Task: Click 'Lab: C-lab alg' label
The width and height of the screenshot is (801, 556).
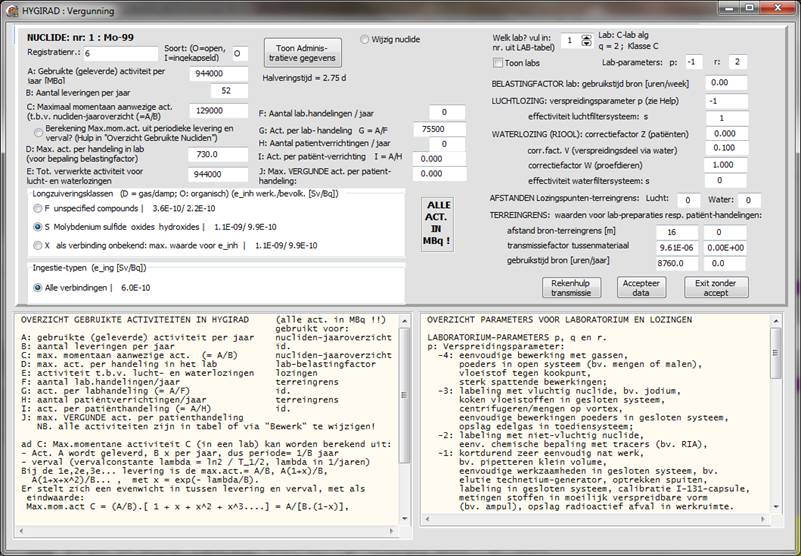Action: pos(623,35)
